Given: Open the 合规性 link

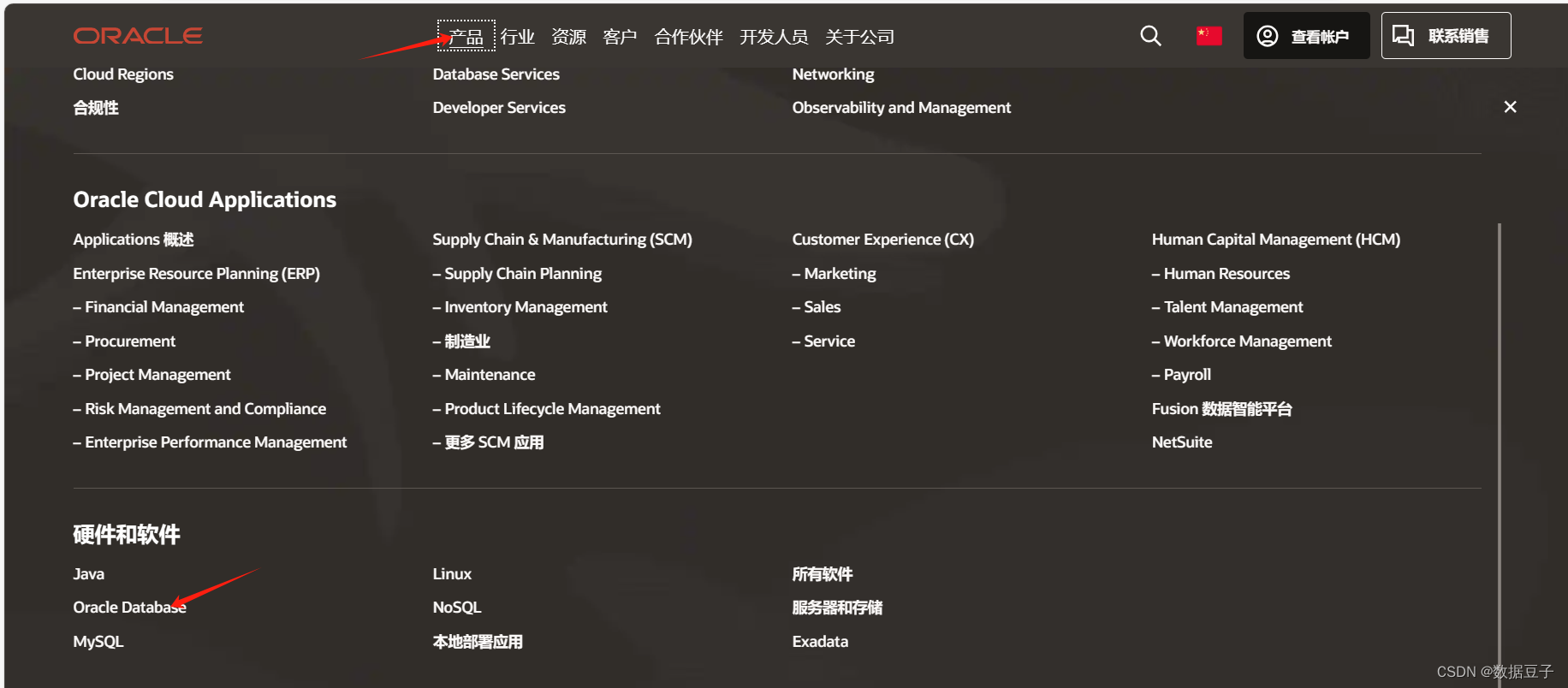Looking at the screenshot, I should pyautogui.click(x=96, y=108).
